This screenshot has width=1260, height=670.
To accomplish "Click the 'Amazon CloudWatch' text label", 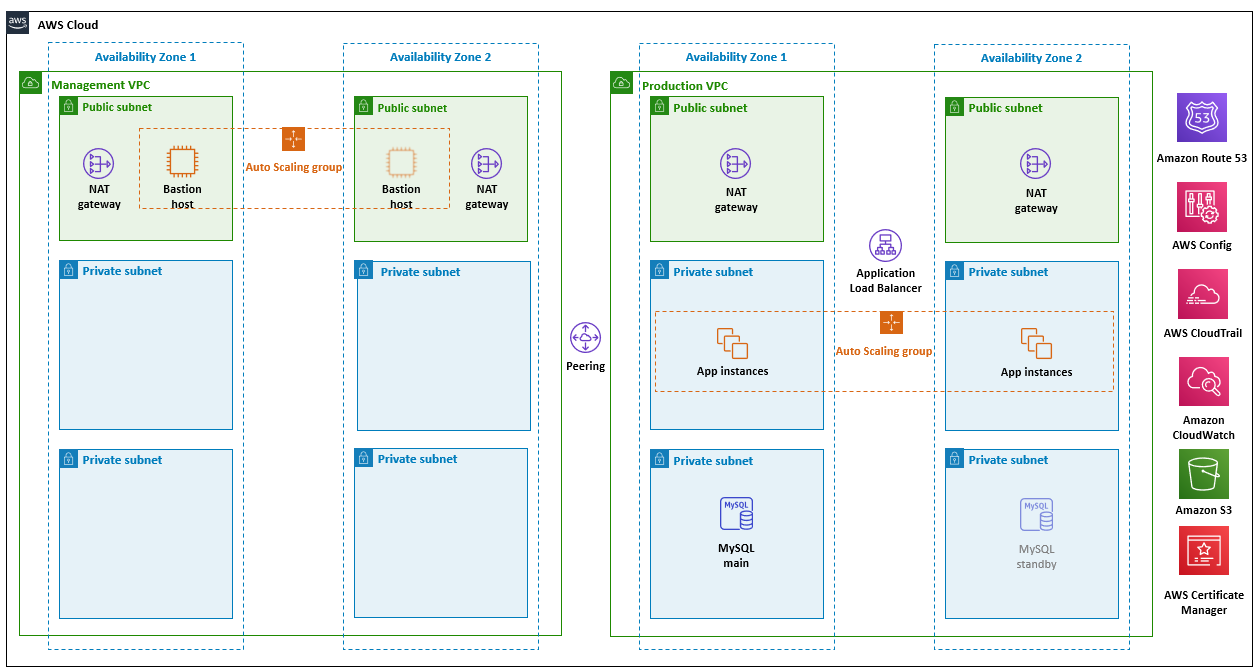I will 1203,427.
